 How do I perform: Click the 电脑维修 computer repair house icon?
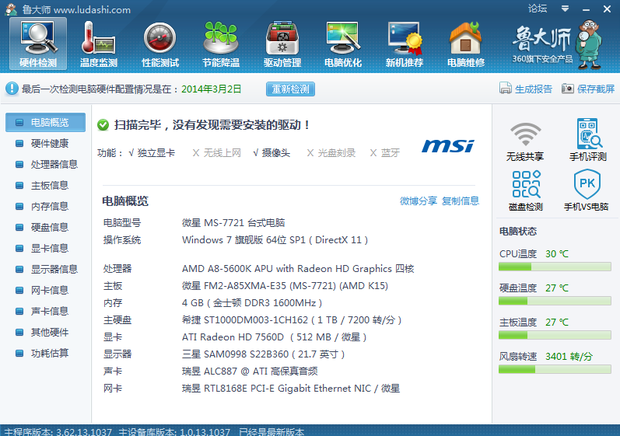click(x=466, y=44)
